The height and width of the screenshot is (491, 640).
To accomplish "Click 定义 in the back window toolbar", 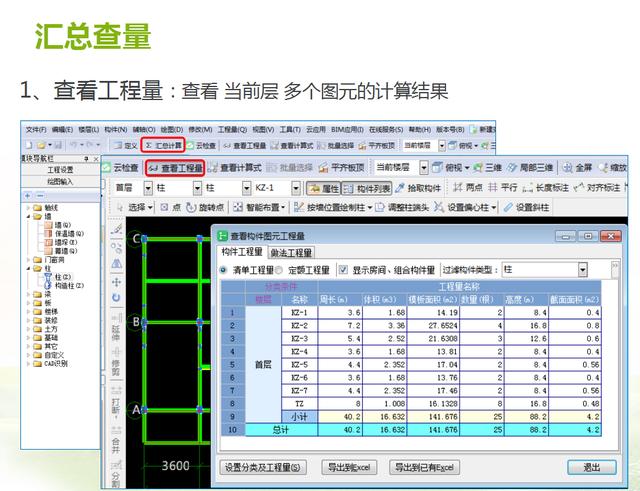I will [x=125, y=145].
